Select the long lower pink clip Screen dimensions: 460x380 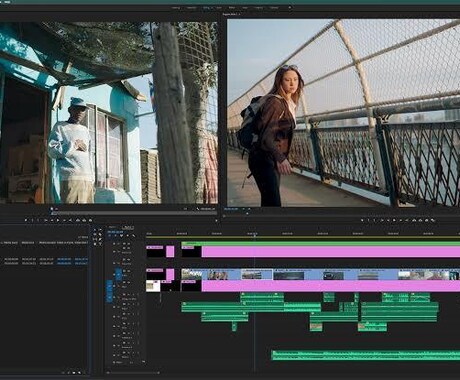331,286
